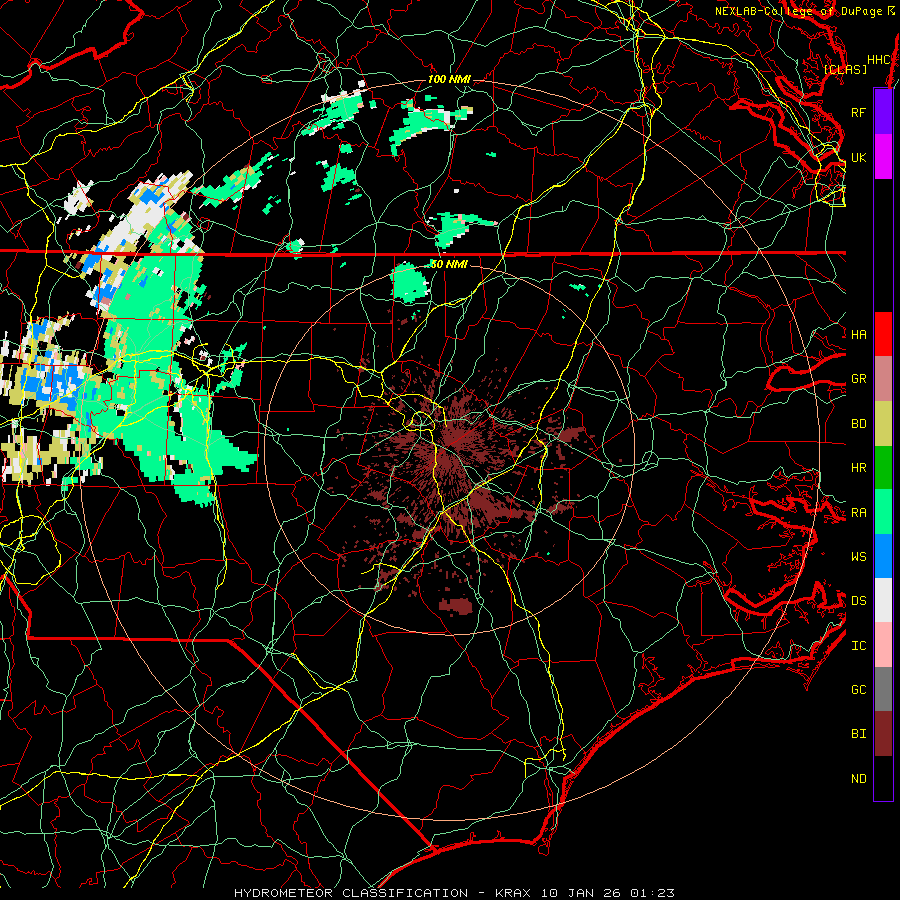
Task: Click the "NEXLAB-College of DuPage" credit text
Action: point(798,11)
